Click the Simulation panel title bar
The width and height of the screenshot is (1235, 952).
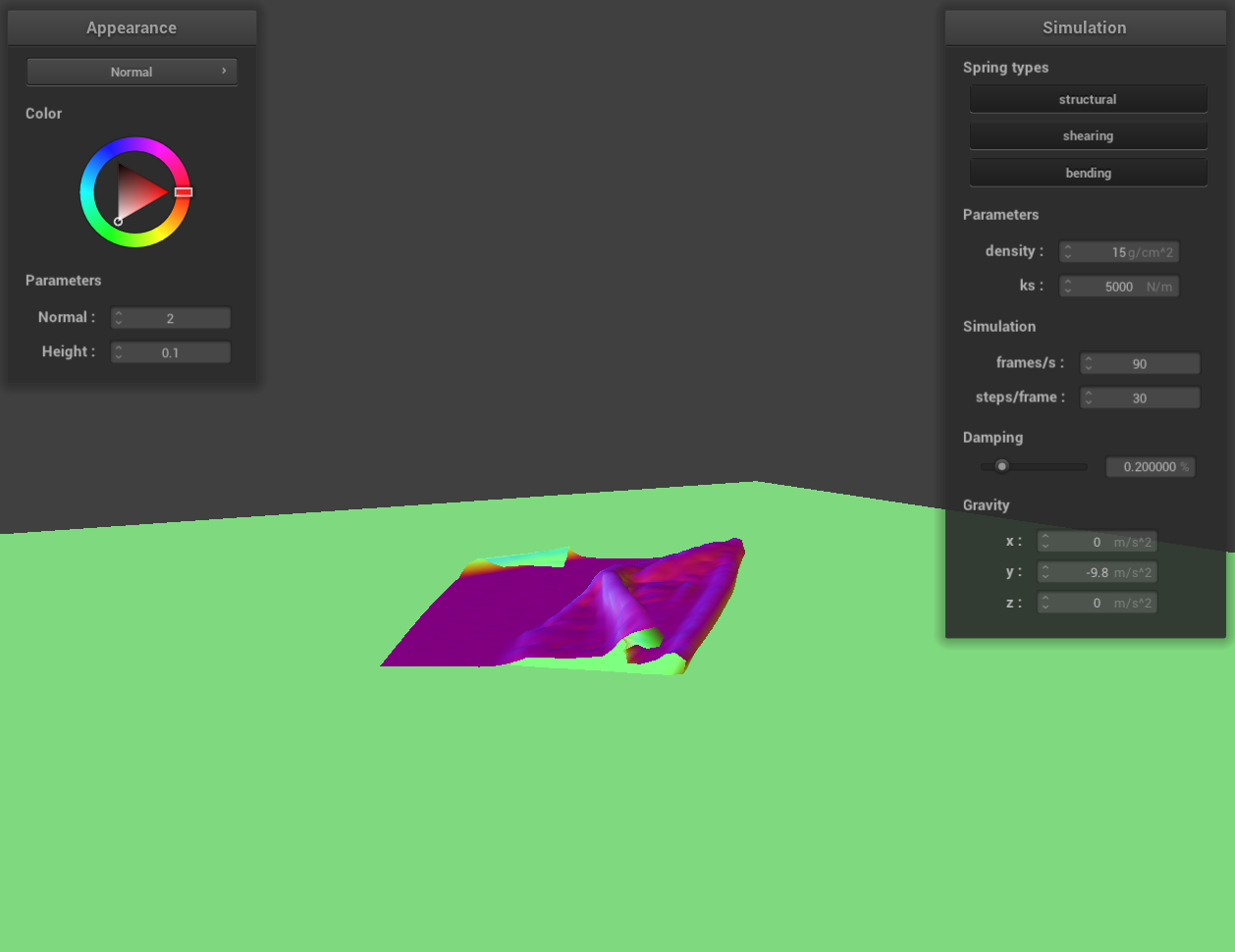point(1085,27)
